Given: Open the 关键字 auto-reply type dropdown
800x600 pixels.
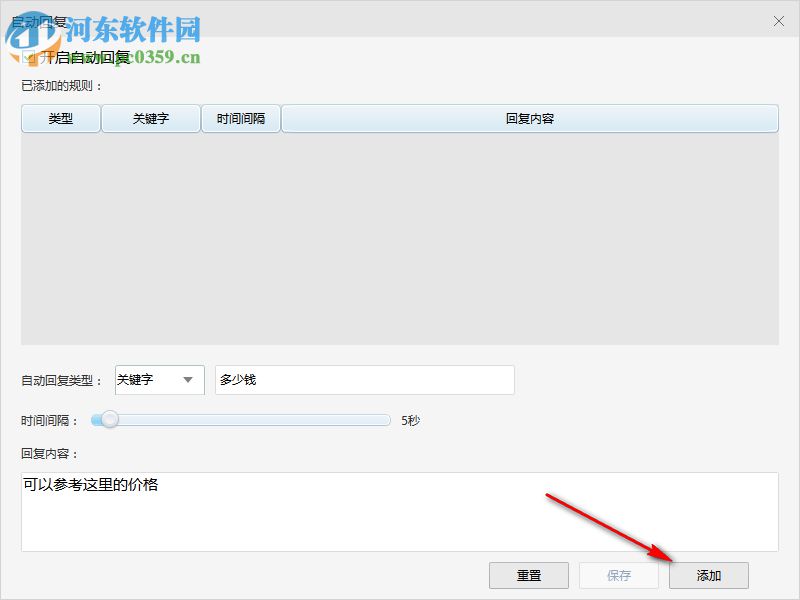Looking at the screenshot, I should (x=160, y=380).
